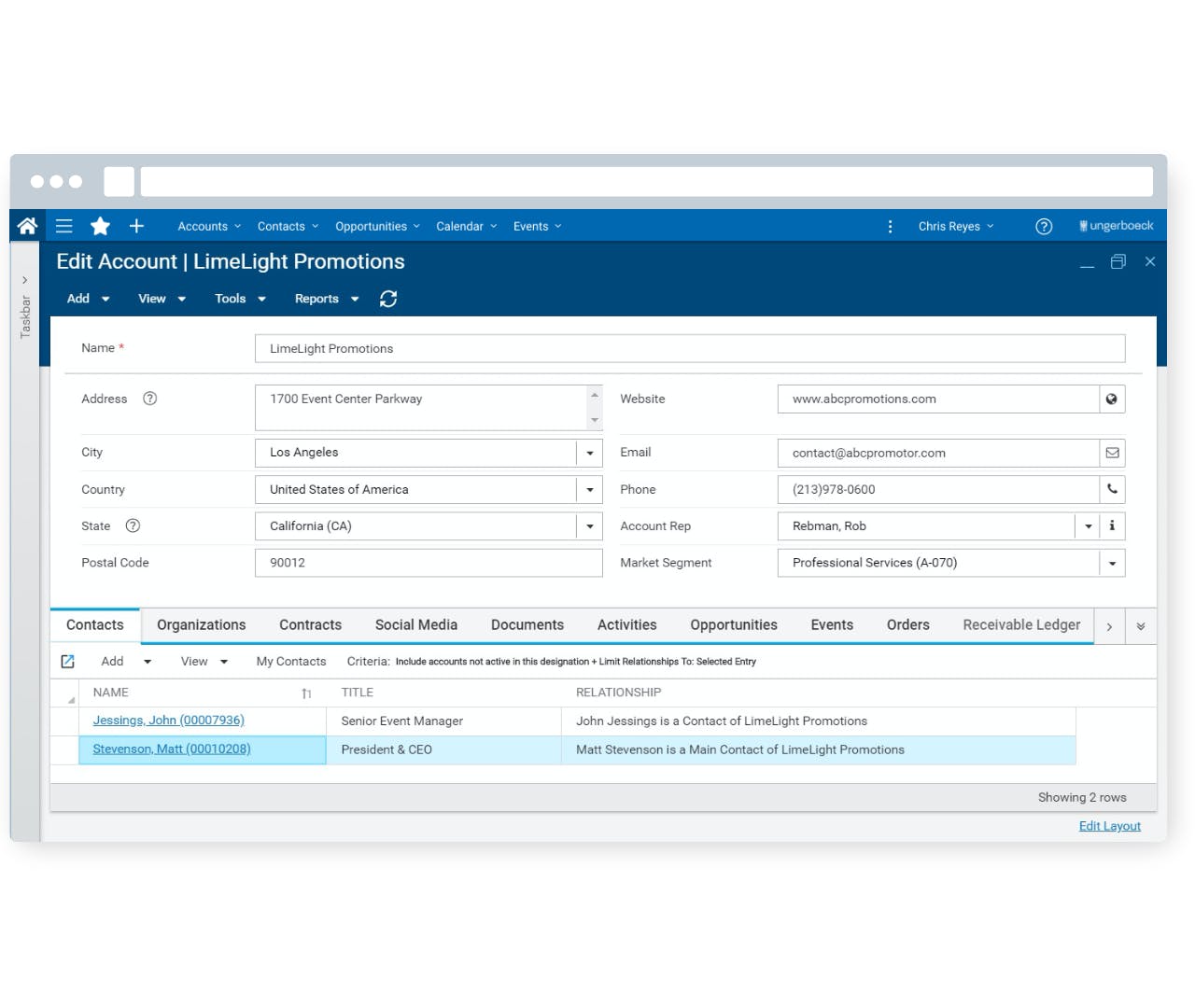Screen dimensions: 1195x1008
Task: Switch to the Activities tab
Action: click(627, 625)
